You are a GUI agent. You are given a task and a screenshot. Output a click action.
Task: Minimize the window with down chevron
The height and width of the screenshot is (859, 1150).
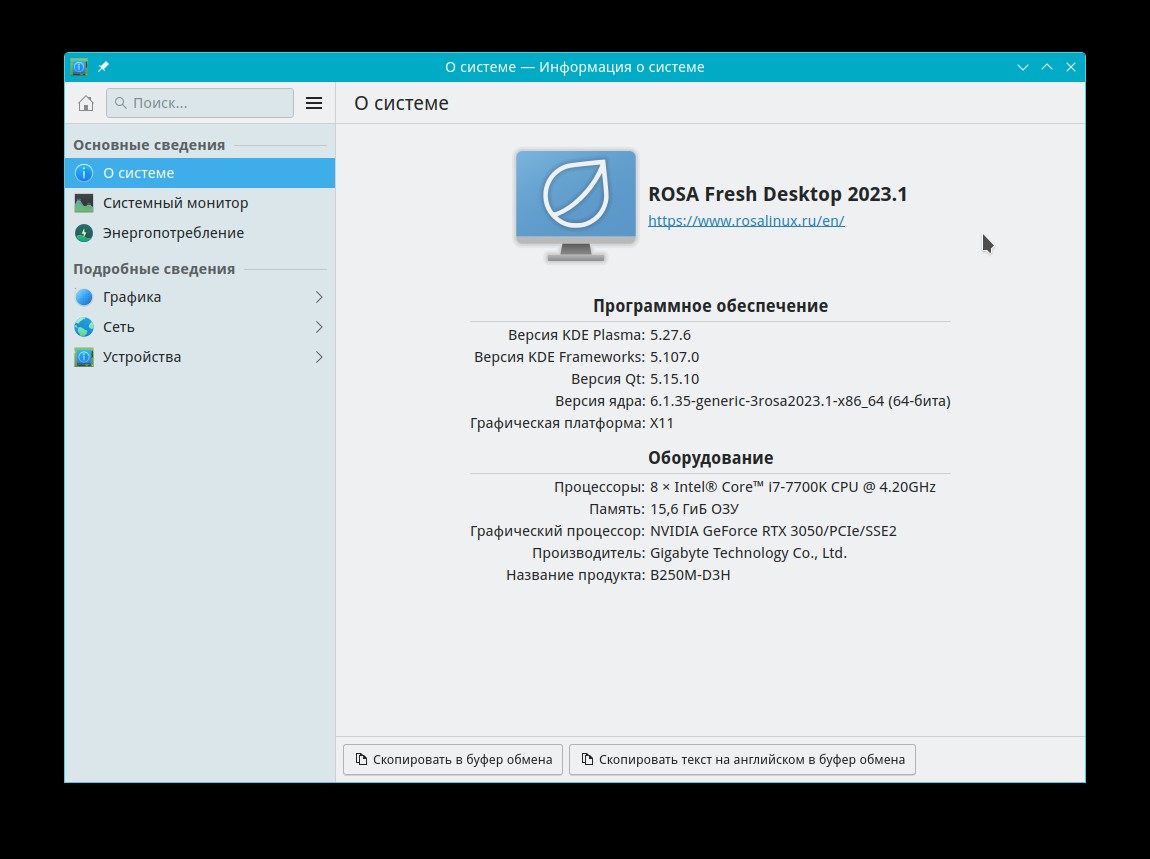click(x=1022, y=67)
